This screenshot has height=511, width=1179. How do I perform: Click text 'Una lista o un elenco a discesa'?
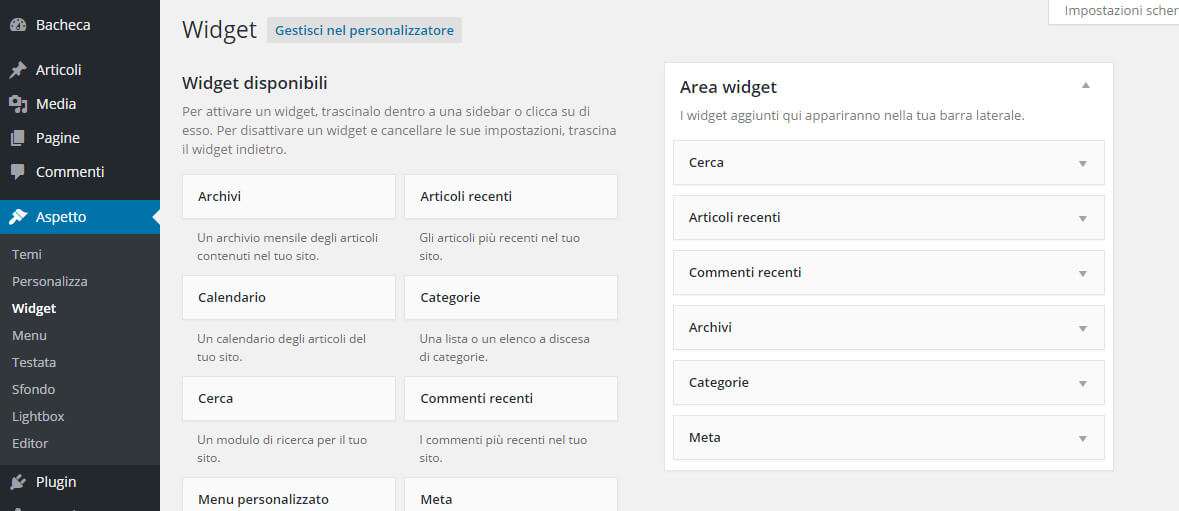click(x=505, y=339)
